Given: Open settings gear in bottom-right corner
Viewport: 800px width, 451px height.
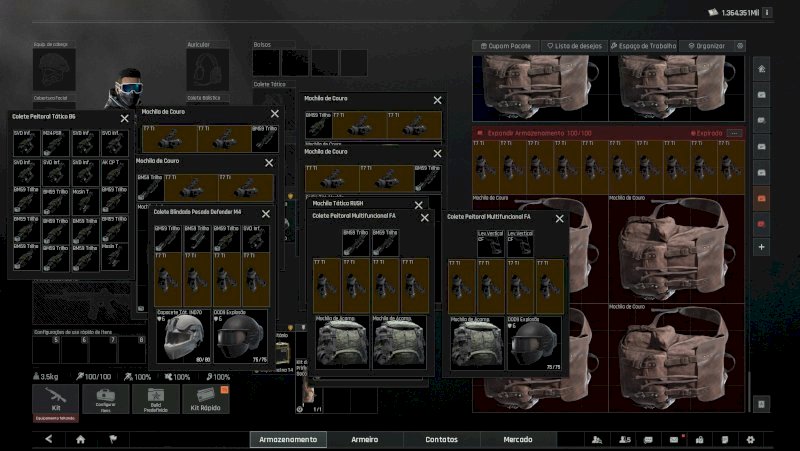Looking at the screenshot, I should coord(750,439).
